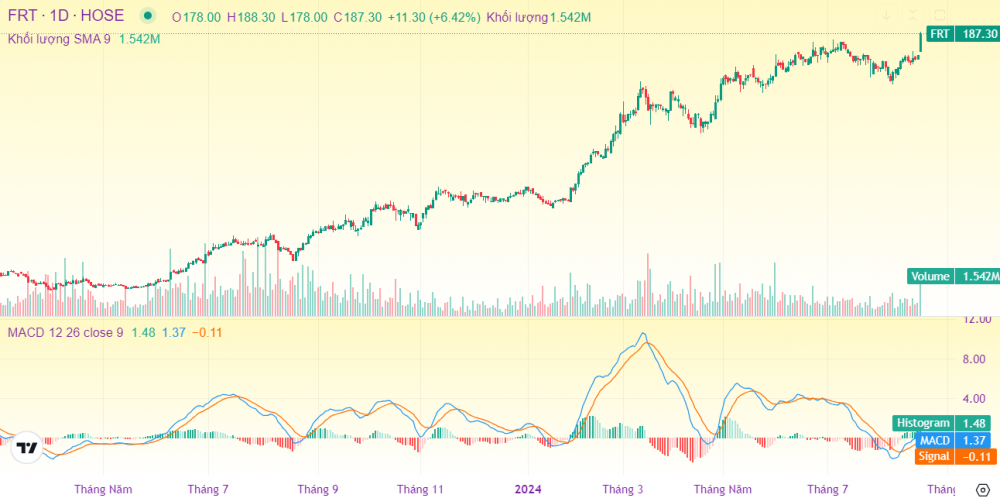Click the FRT 187.30 price label
The height and width of the screenshot is (498, 1000).
click(962, 34)
